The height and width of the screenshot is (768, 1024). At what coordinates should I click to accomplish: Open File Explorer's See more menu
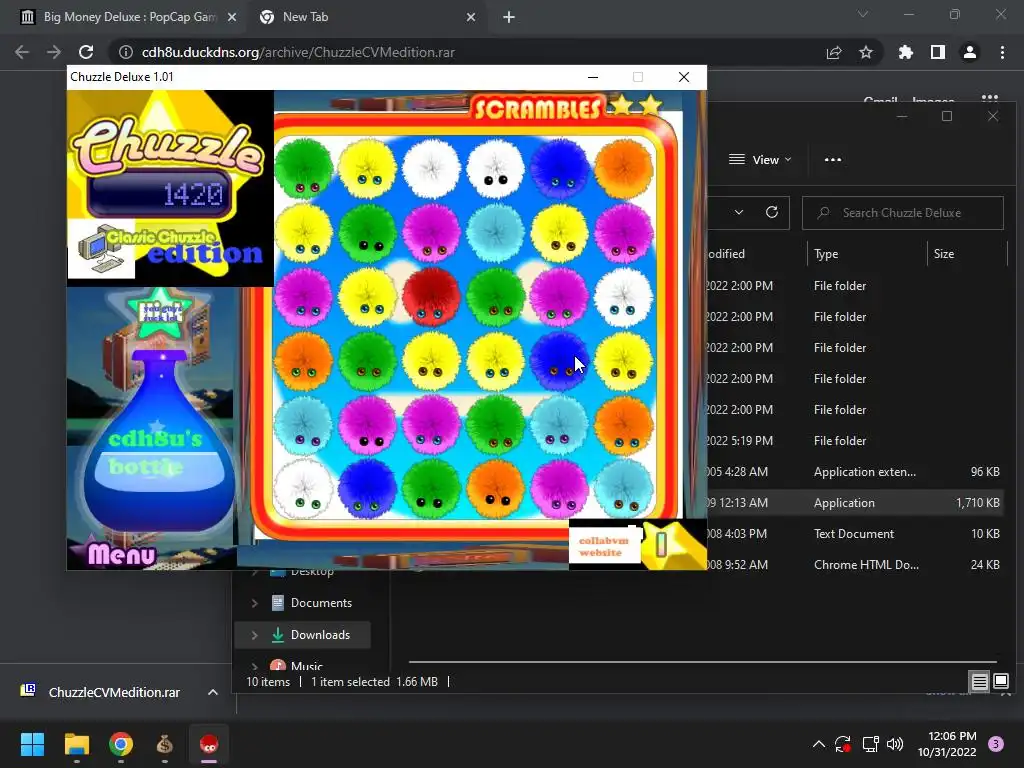coord(833,159)
